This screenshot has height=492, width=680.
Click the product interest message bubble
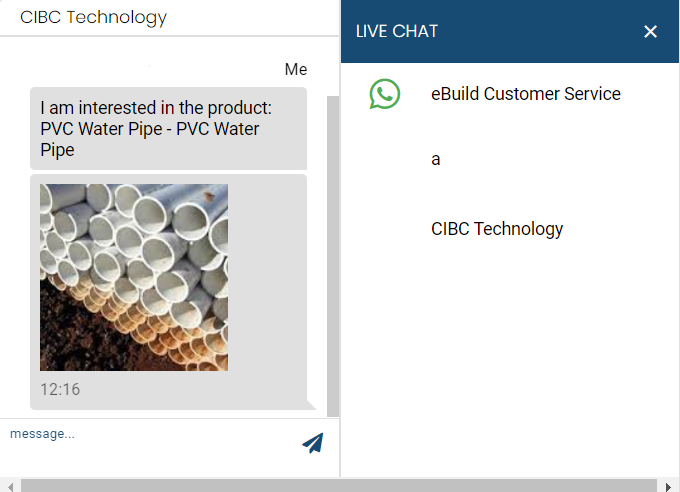(168, 129)
